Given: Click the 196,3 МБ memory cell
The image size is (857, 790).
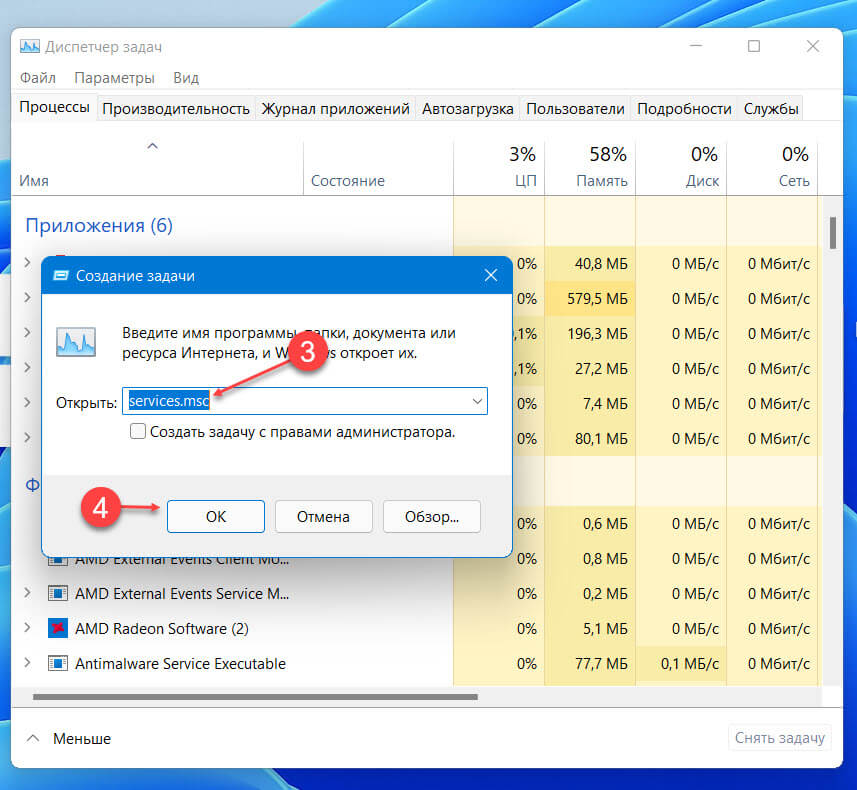Looking at the screenshot, I should [x=590, y=333].
